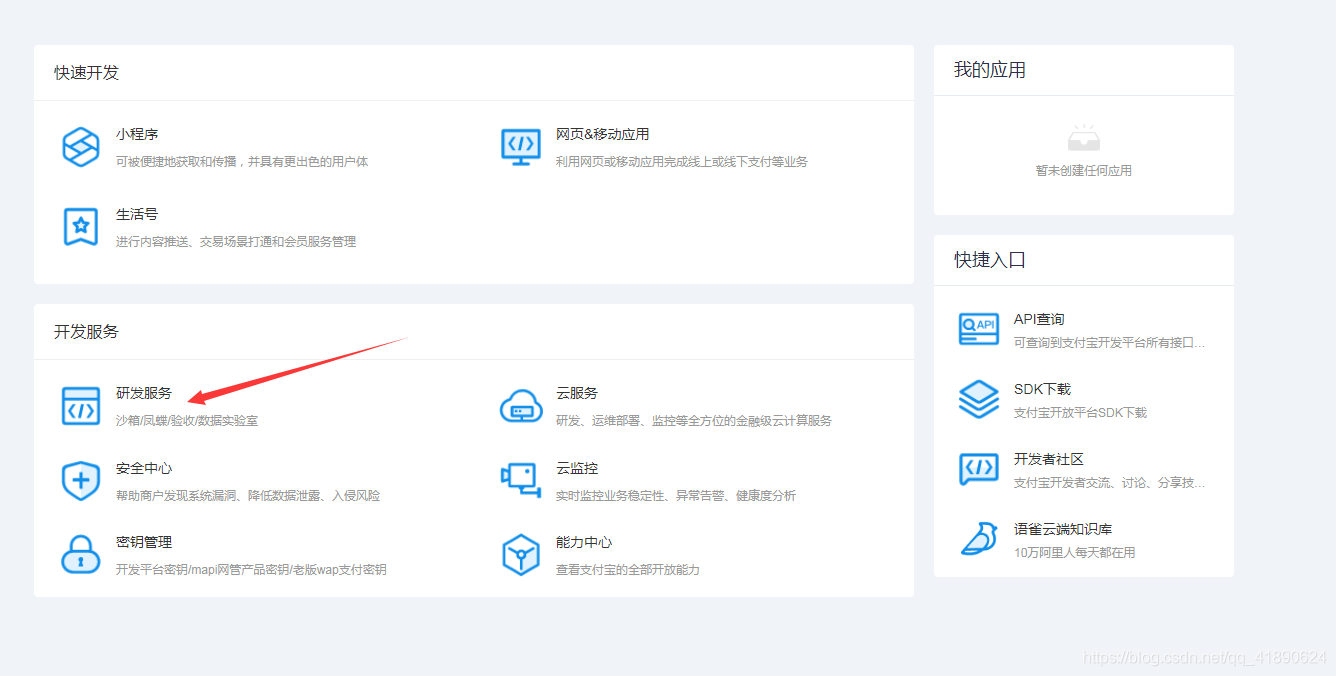Viewport: 1336px width, 676px height.
Task: Visit the 开发者社区 link
Action: click(x=1049, y=460)
